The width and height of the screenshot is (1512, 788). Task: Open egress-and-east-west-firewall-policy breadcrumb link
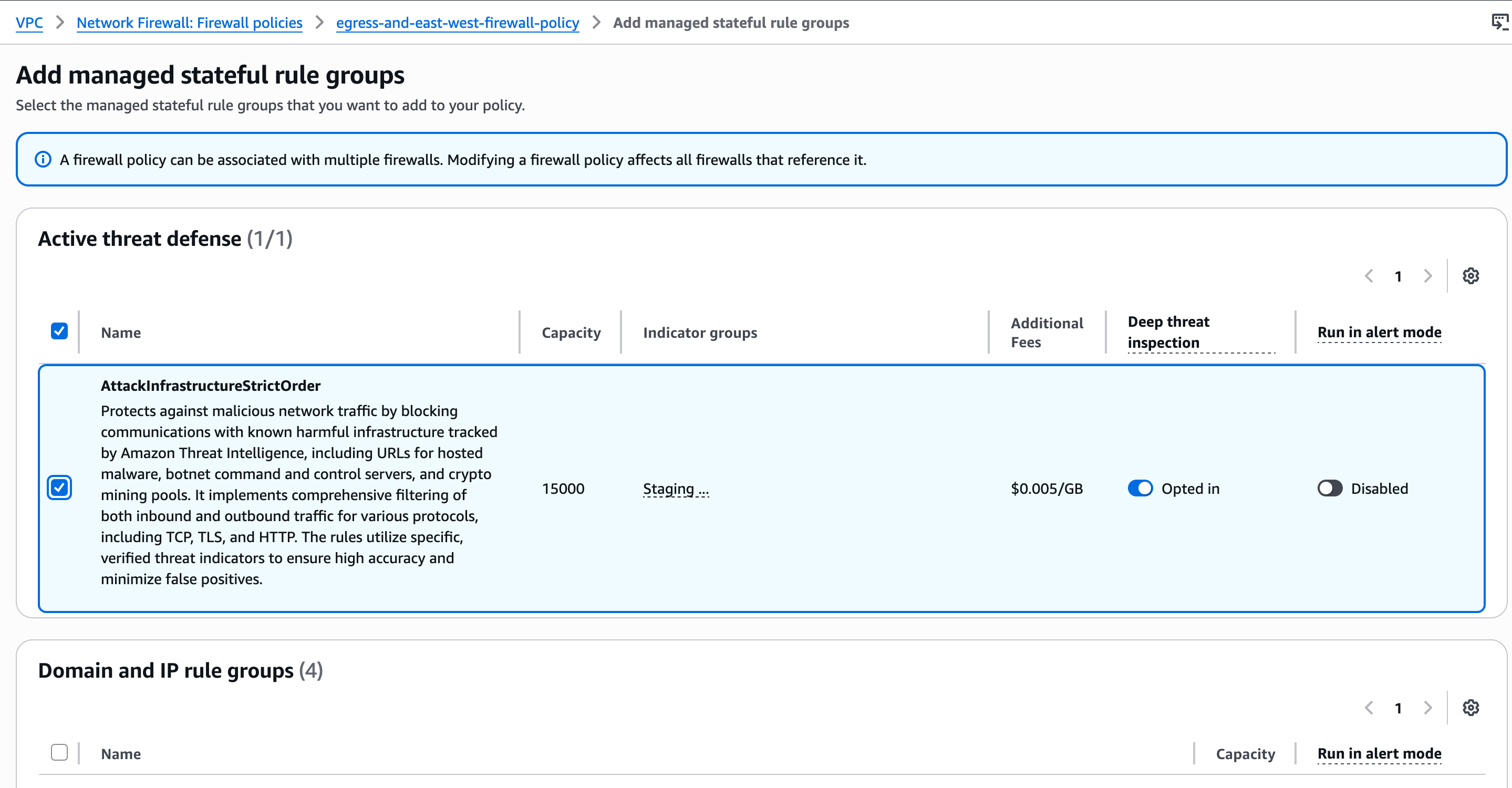[x=457, y=23]
